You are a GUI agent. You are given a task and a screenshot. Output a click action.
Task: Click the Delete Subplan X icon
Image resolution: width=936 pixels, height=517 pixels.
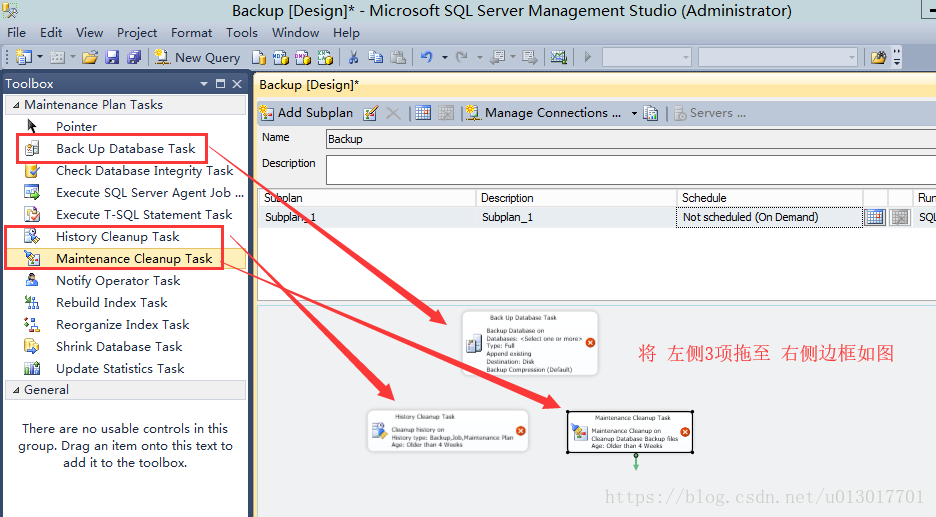(393, 113)
